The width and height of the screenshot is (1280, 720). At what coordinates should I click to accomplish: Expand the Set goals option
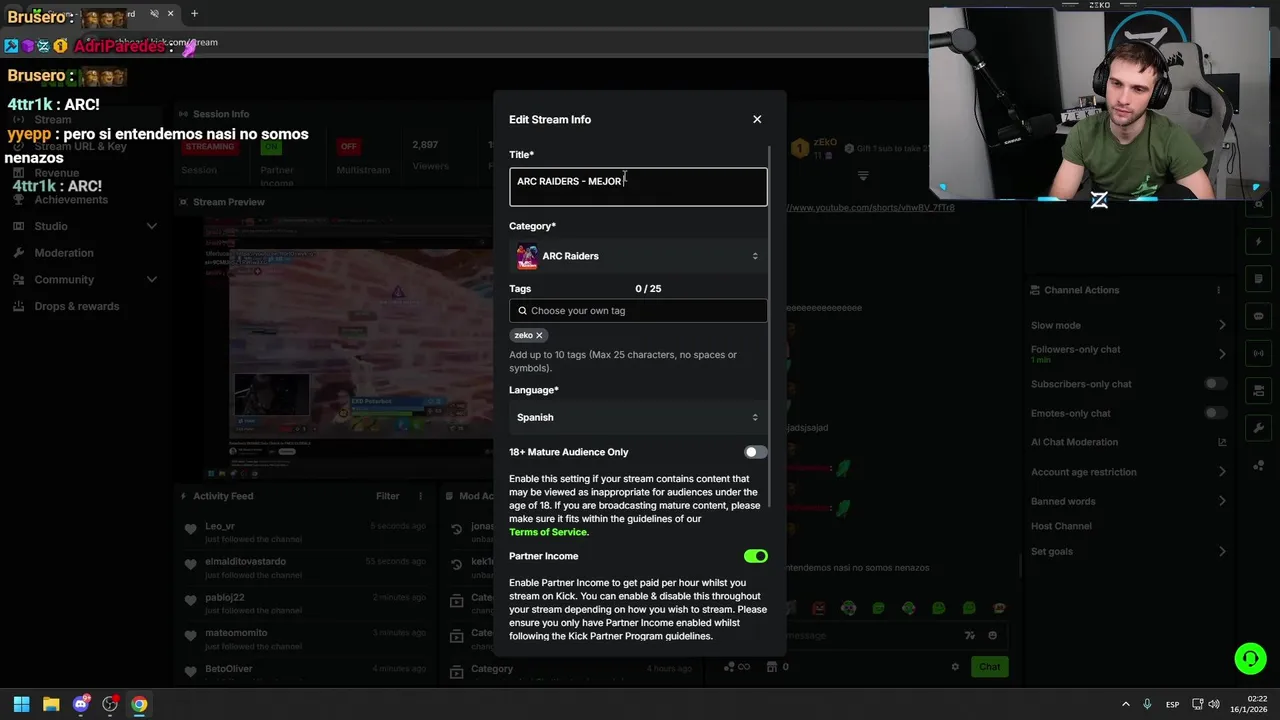1222,551
